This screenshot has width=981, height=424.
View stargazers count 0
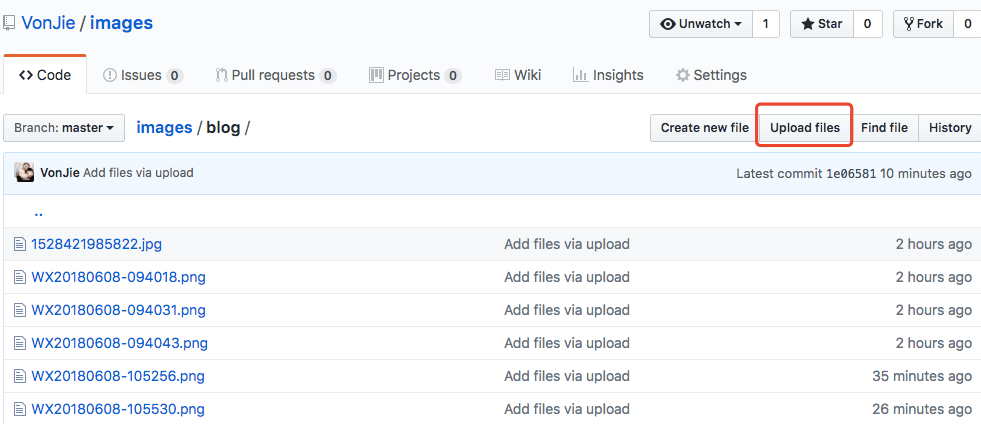pos(868,24)
